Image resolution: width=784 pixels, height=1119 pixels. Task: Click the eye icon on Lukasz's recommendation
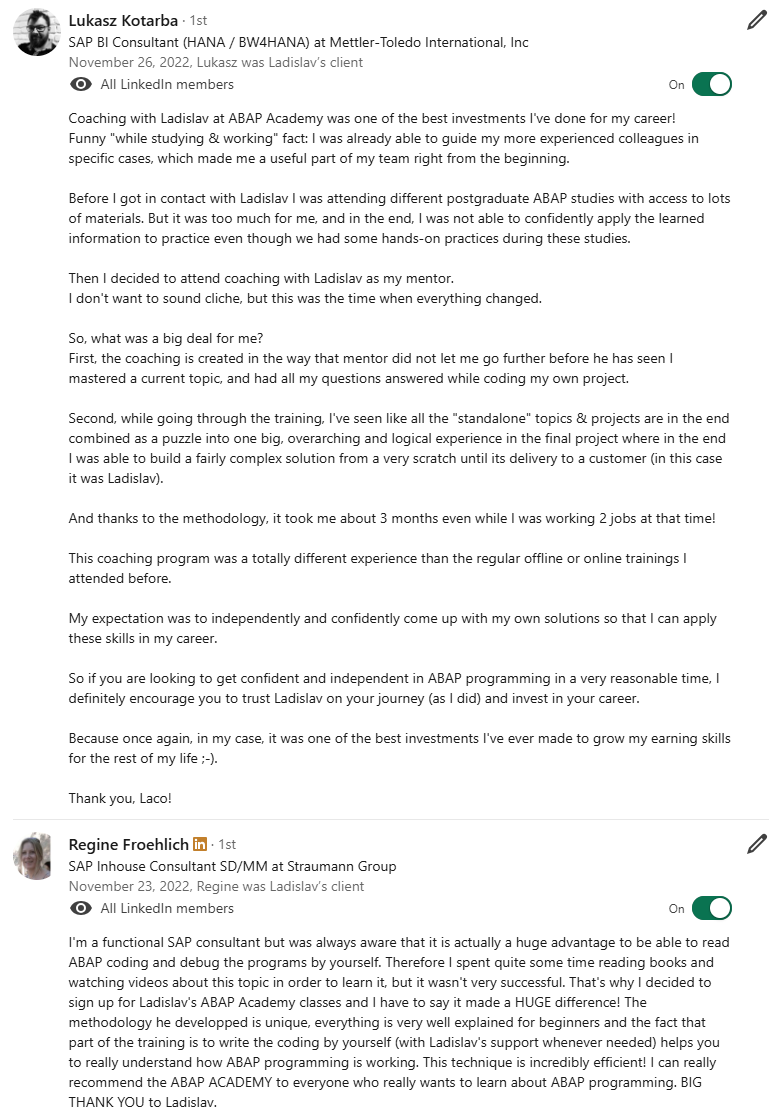tap(81, 84)
